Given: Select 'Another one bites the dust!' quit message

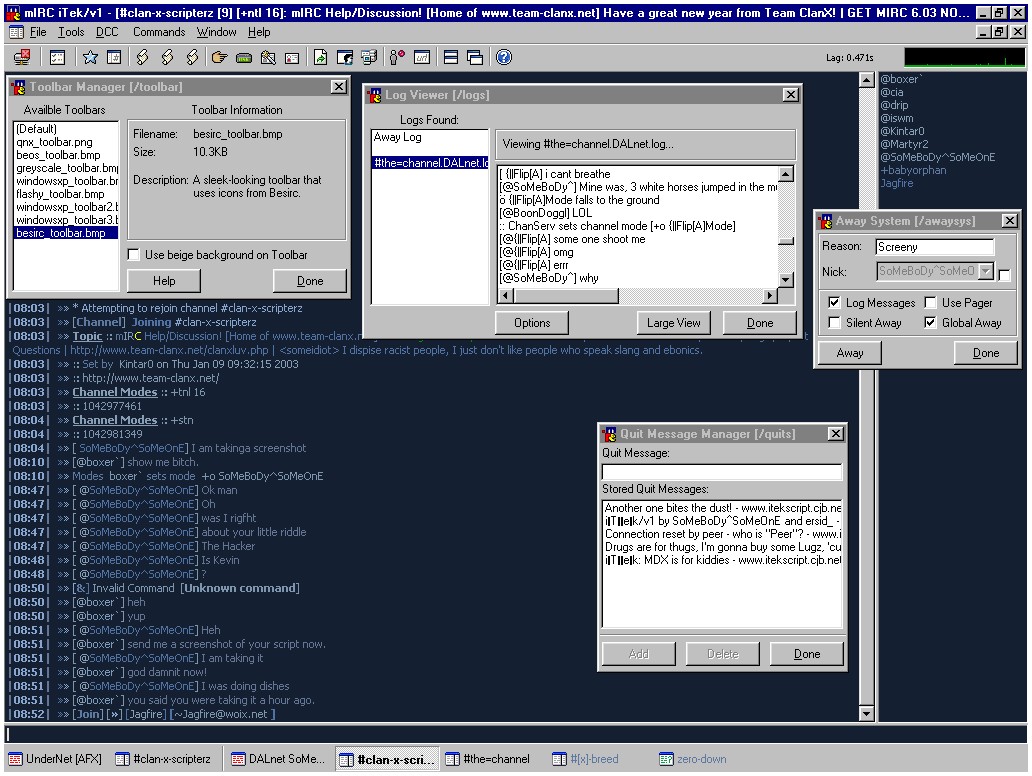Looking at the screenshot, I should pyautogui.click(x=722, y=508).
